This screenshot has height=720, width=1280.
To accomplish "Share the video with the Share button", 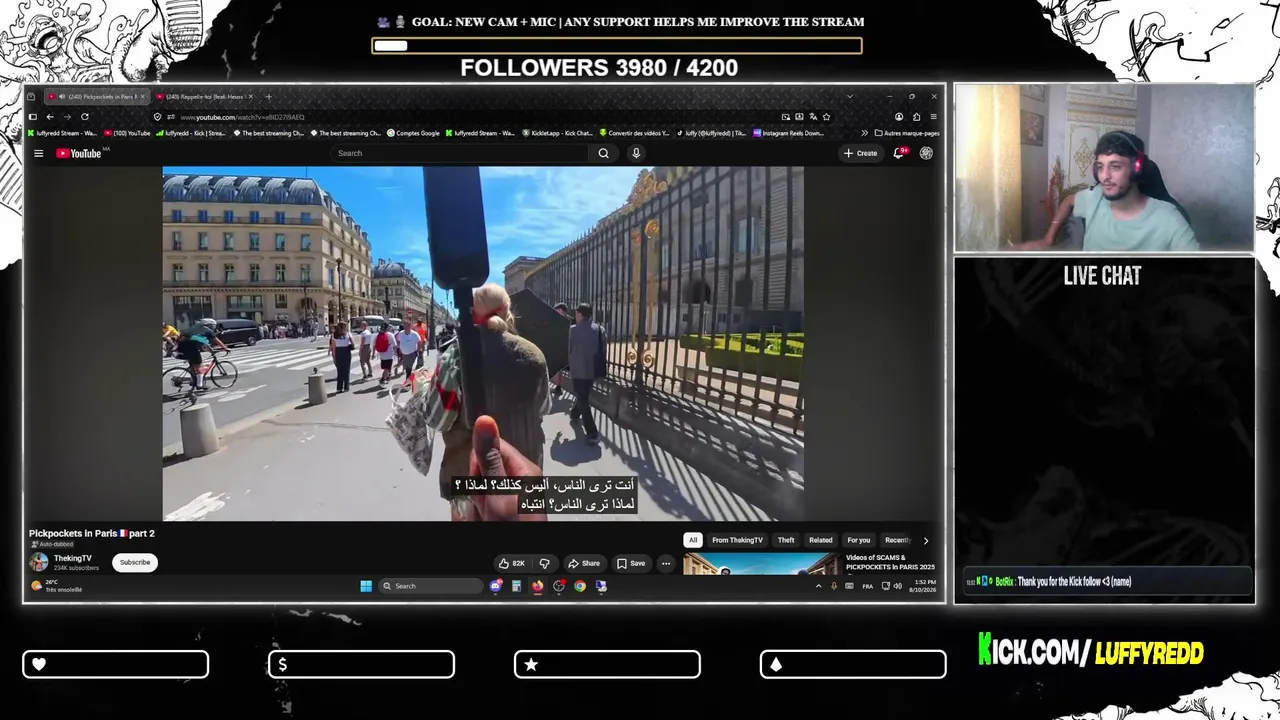I will coord(584,563).
